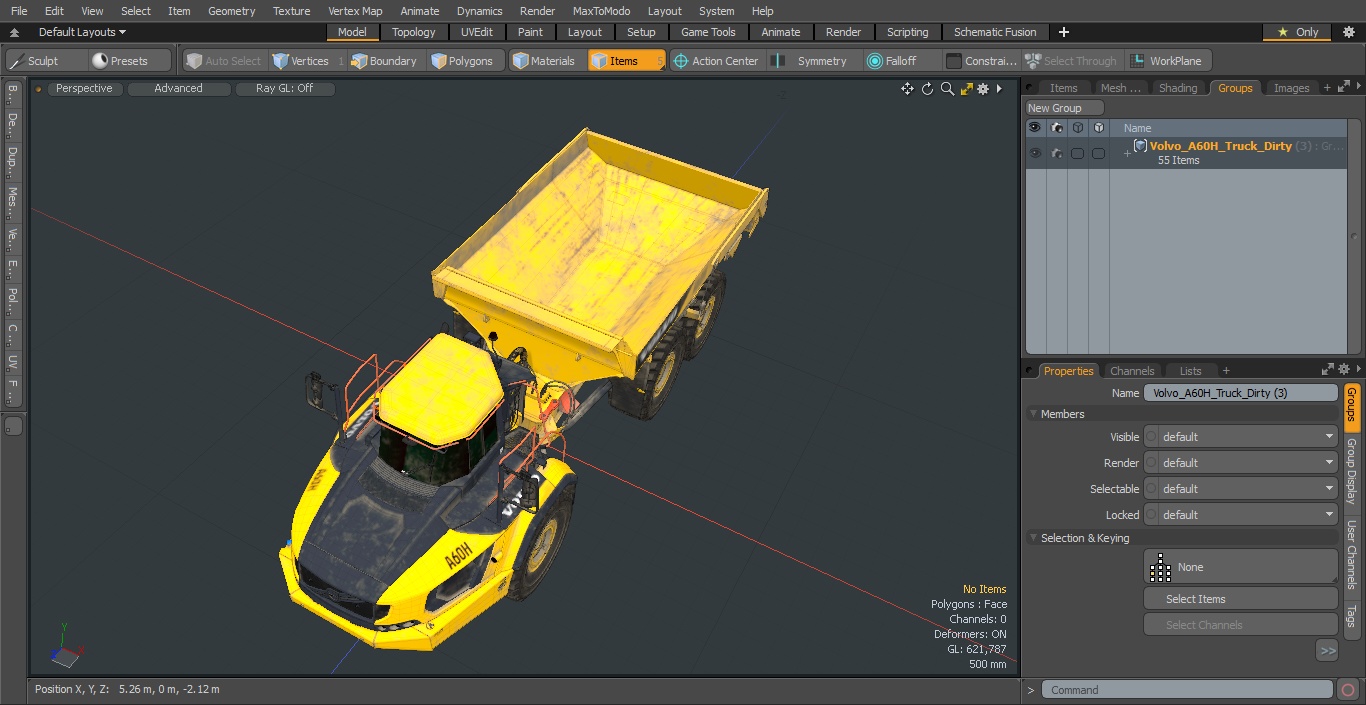Tick the first checkbox in Volvo group row

(1077, 153)
